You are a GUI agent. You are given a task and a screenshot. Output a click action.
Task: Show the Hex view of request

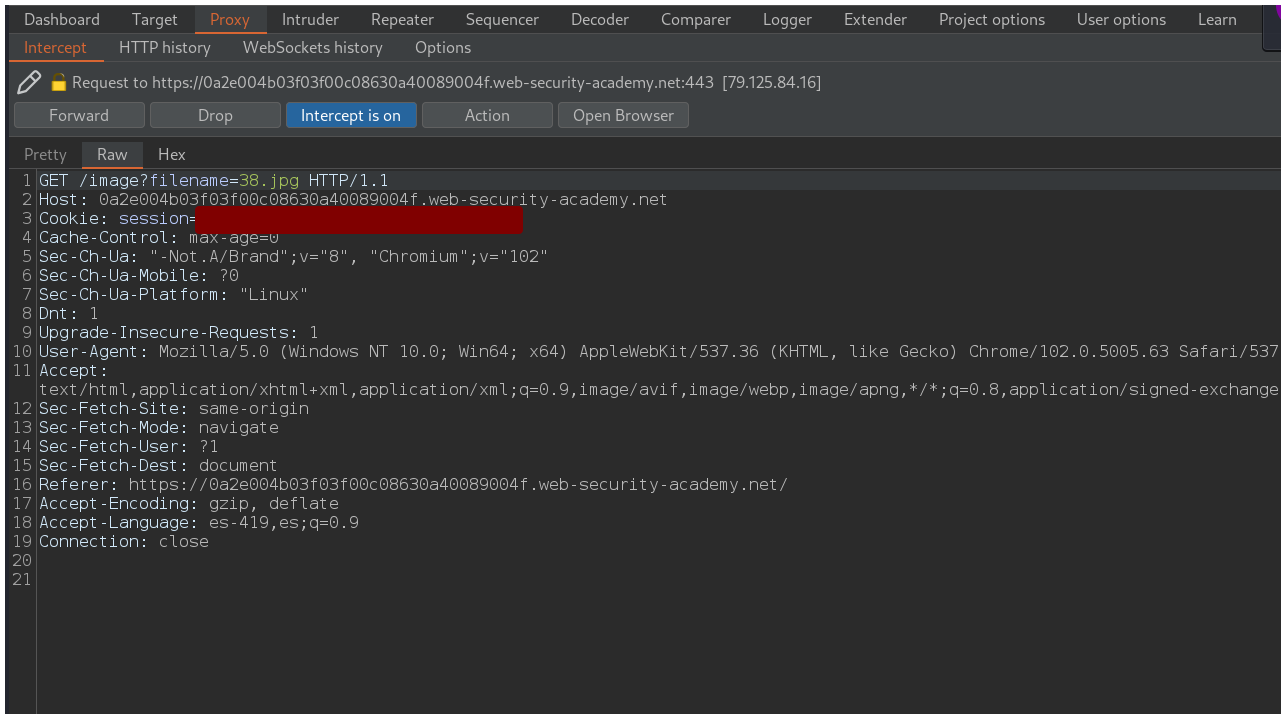click(x=172, y=154)
